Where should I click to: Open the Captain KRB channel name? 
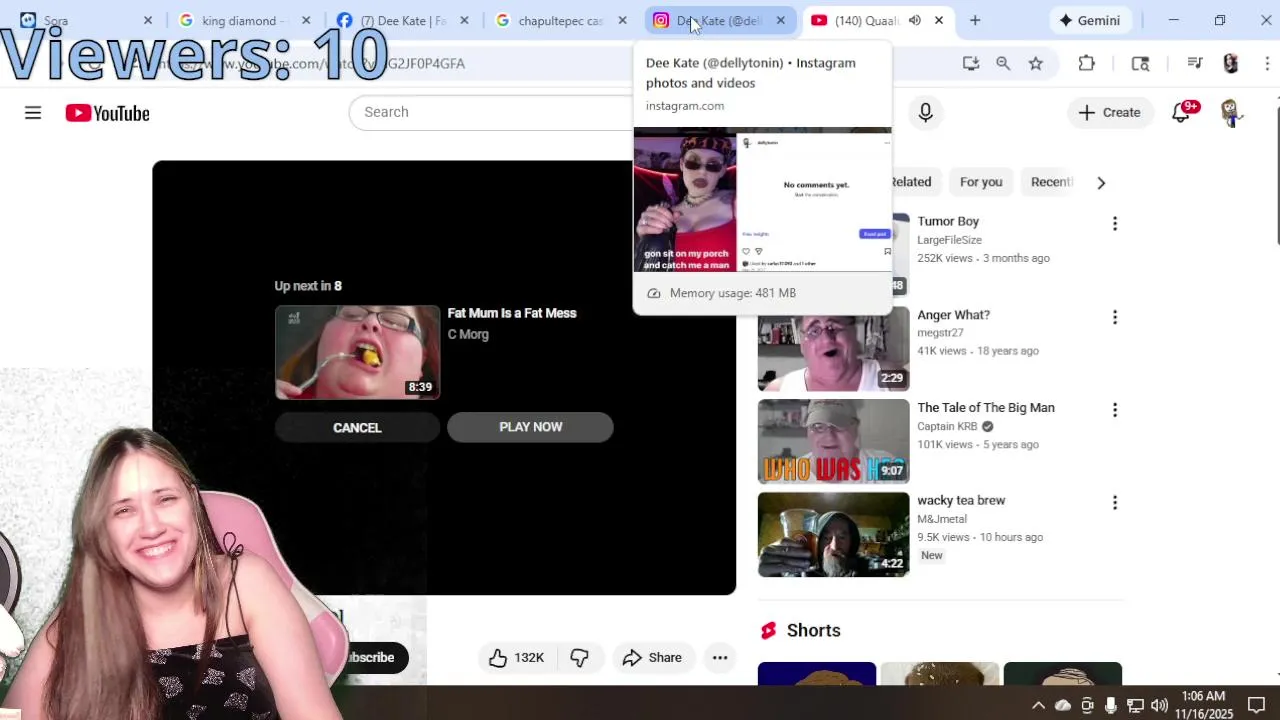(947, 426)
